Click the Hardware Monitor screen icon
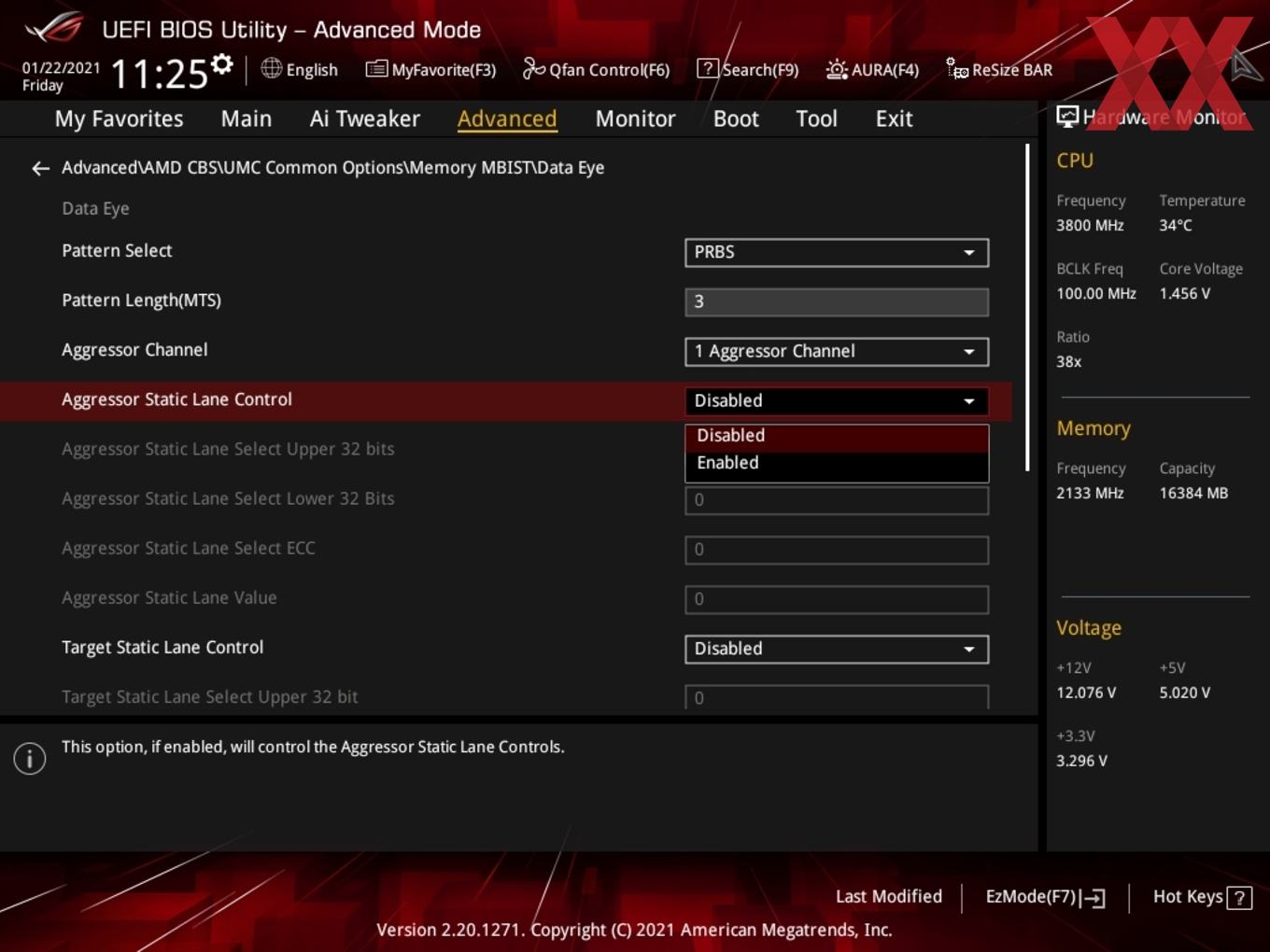The height and width of the screenshot is (952, 1270). point(1067,117)
